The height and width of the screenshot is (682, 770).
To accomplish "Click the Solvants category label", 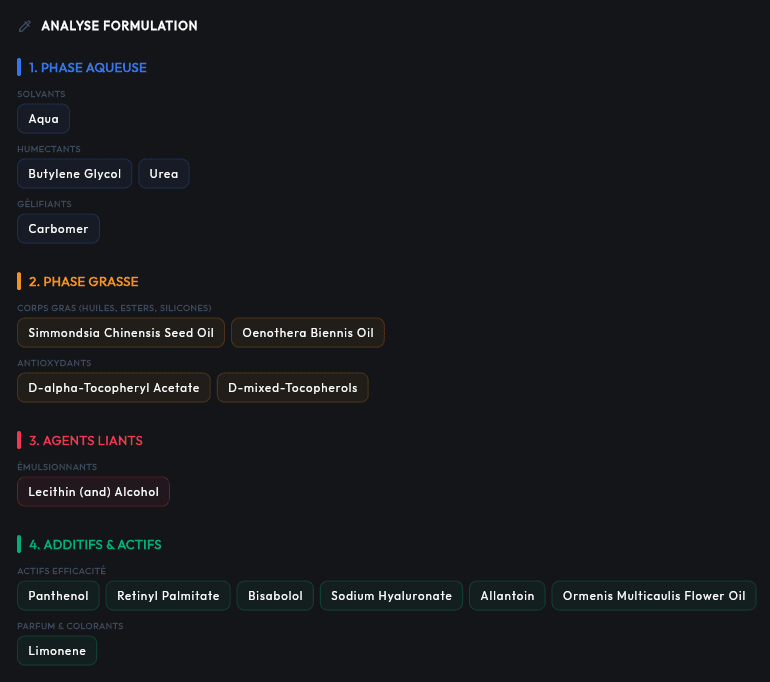I will pyautogui.click(x=41, y=94).
